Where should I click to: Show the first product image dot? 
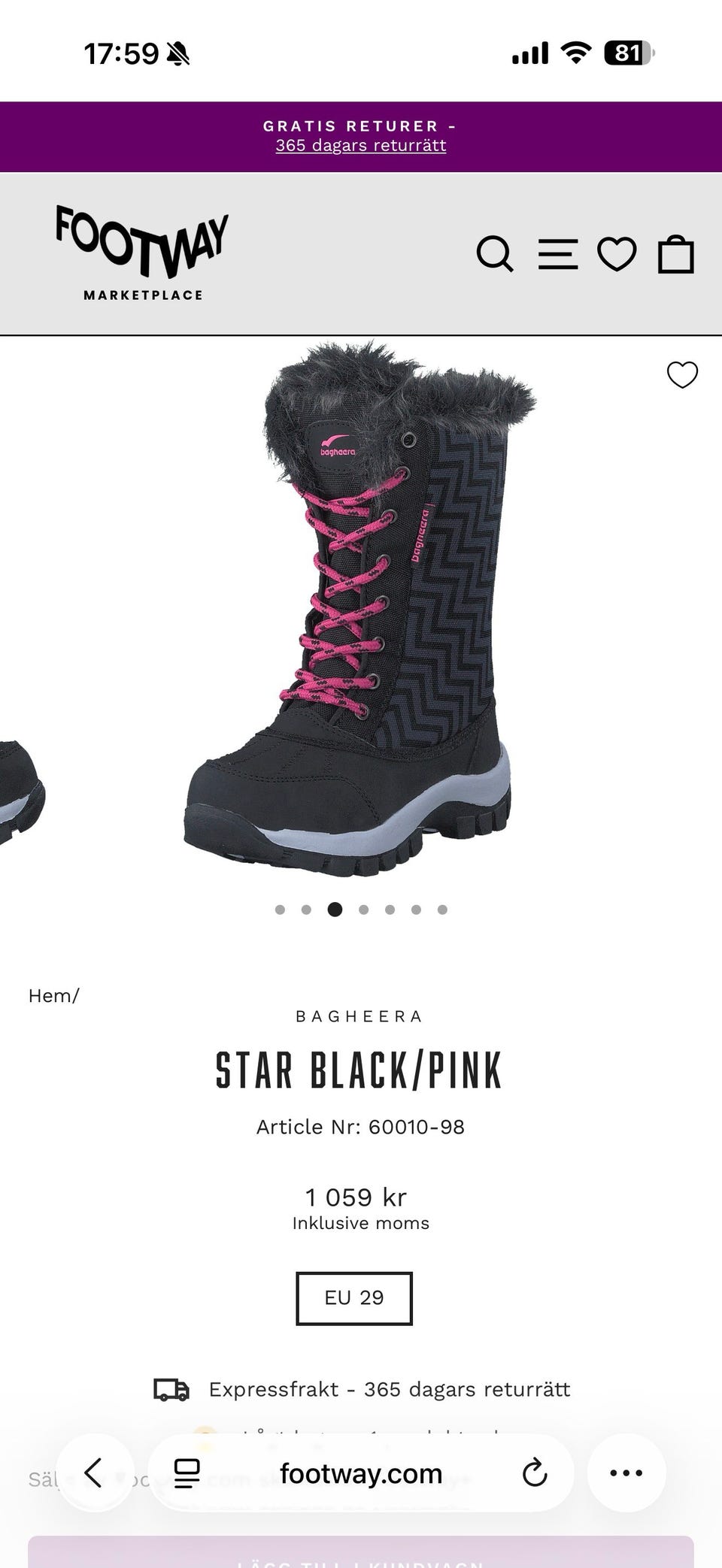click(x=280, y=910)
